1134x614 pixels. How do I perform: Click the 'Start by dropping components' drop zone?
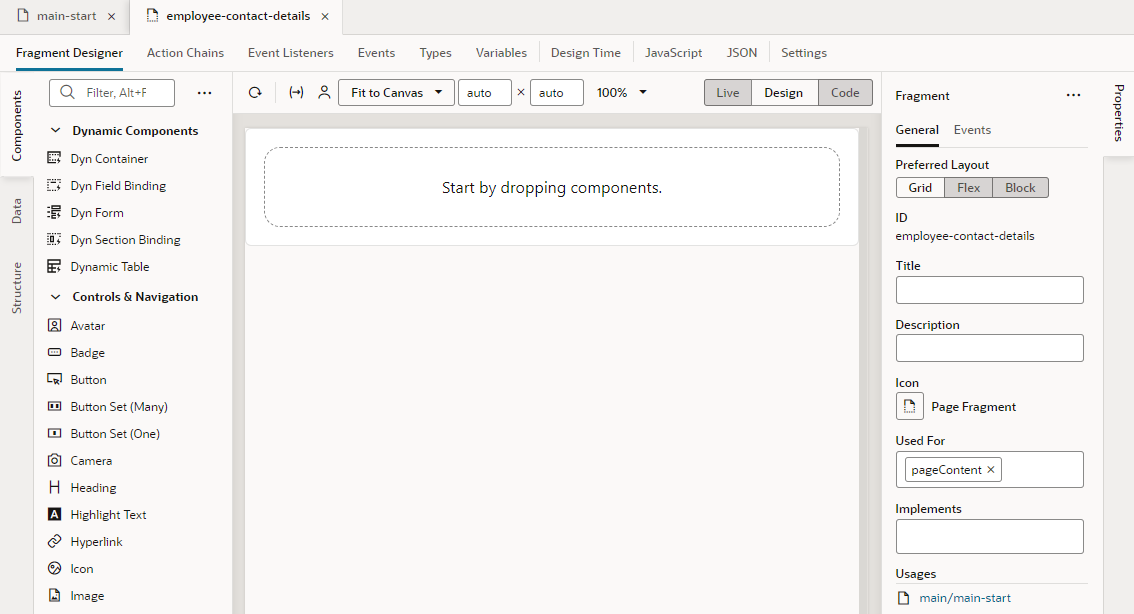552,187
